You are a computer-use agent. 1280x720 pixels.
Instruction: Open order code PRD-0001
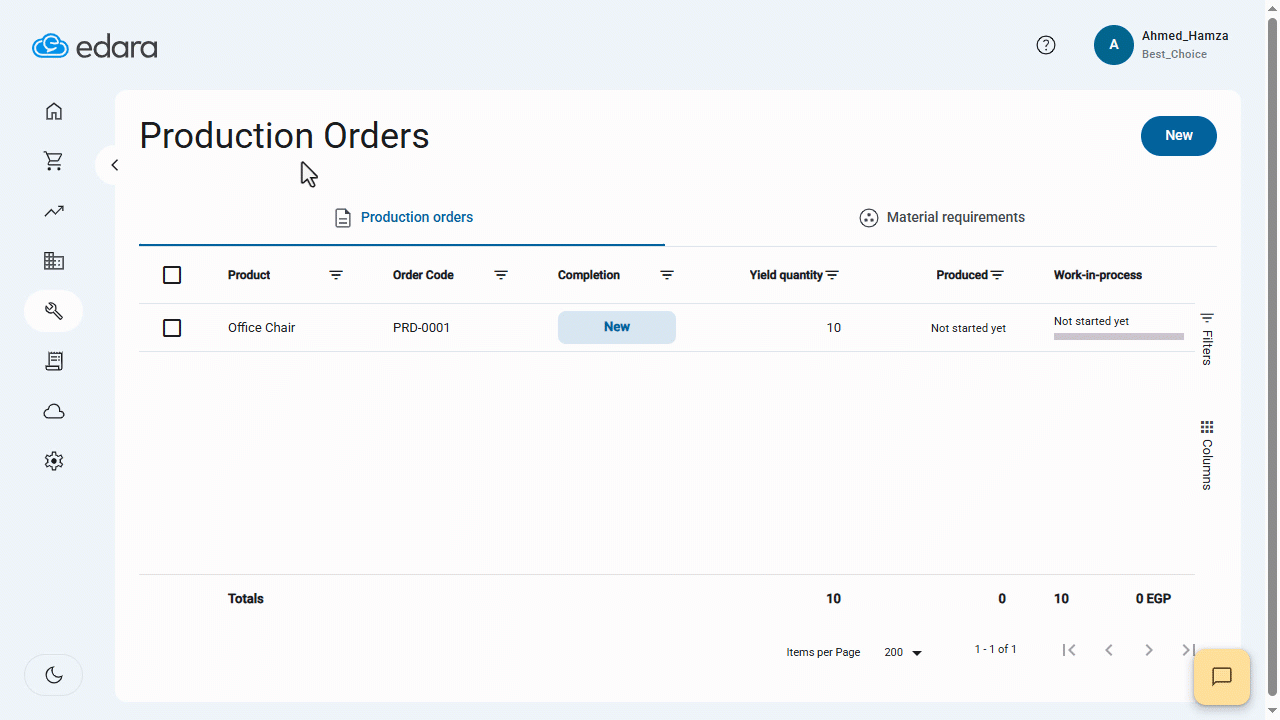pos(421,328)
